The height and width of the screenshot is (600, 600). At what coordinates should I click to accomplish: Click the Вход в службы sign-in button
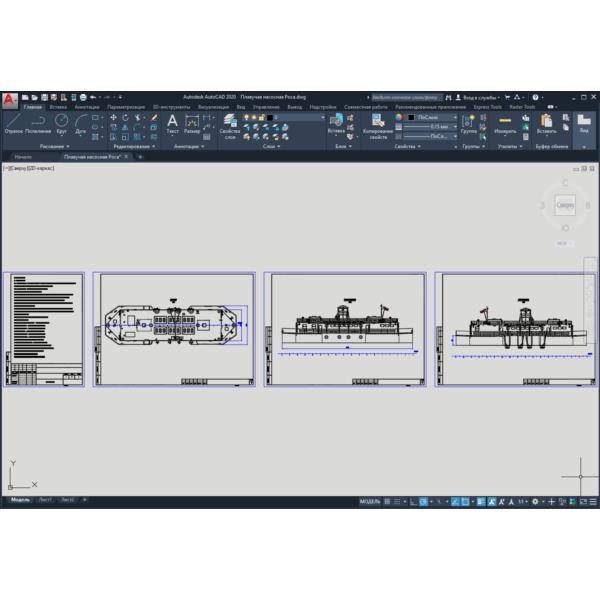(477, 98)
